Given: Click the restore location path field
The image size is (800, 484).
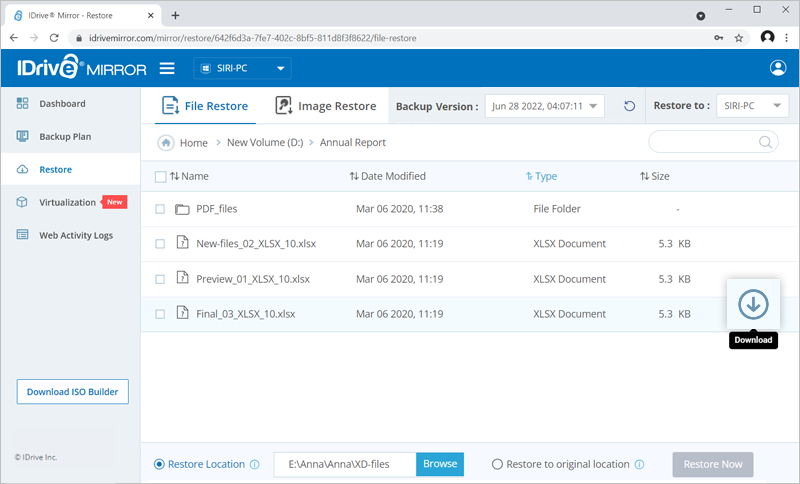Looking at the screenshot, I should click(x=345, y=464).
